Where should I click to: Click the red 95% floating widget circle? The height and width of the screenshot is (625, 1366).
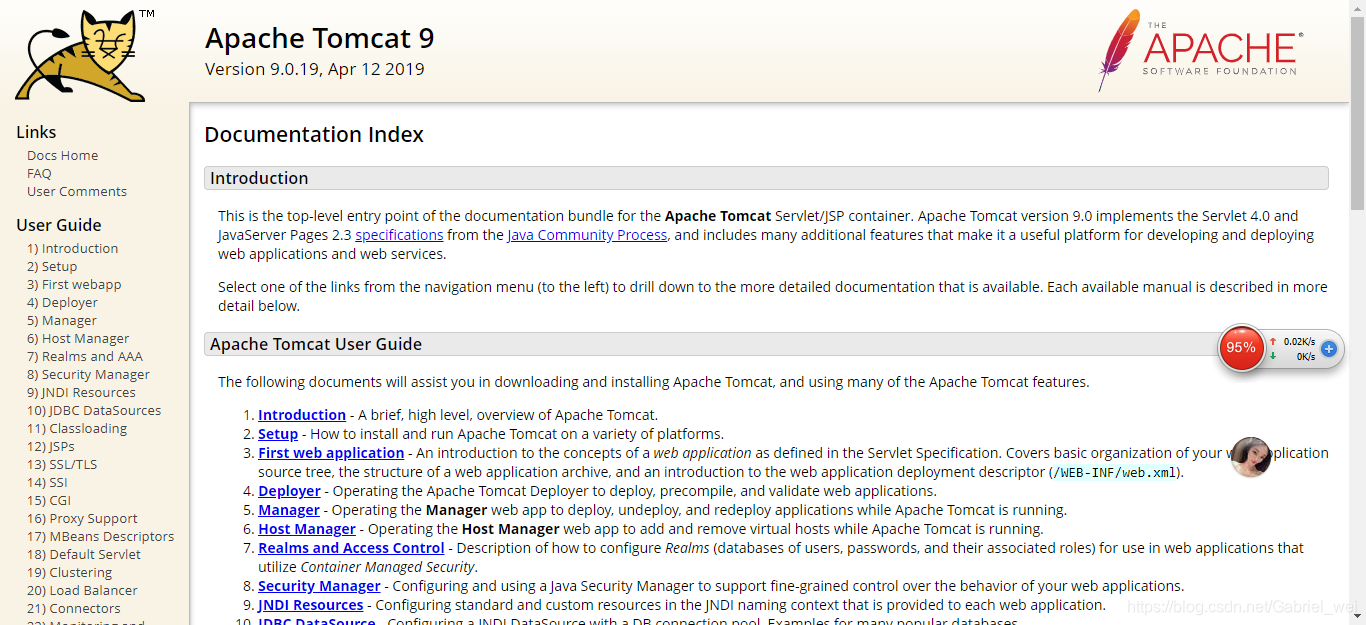pos(1241,348)
